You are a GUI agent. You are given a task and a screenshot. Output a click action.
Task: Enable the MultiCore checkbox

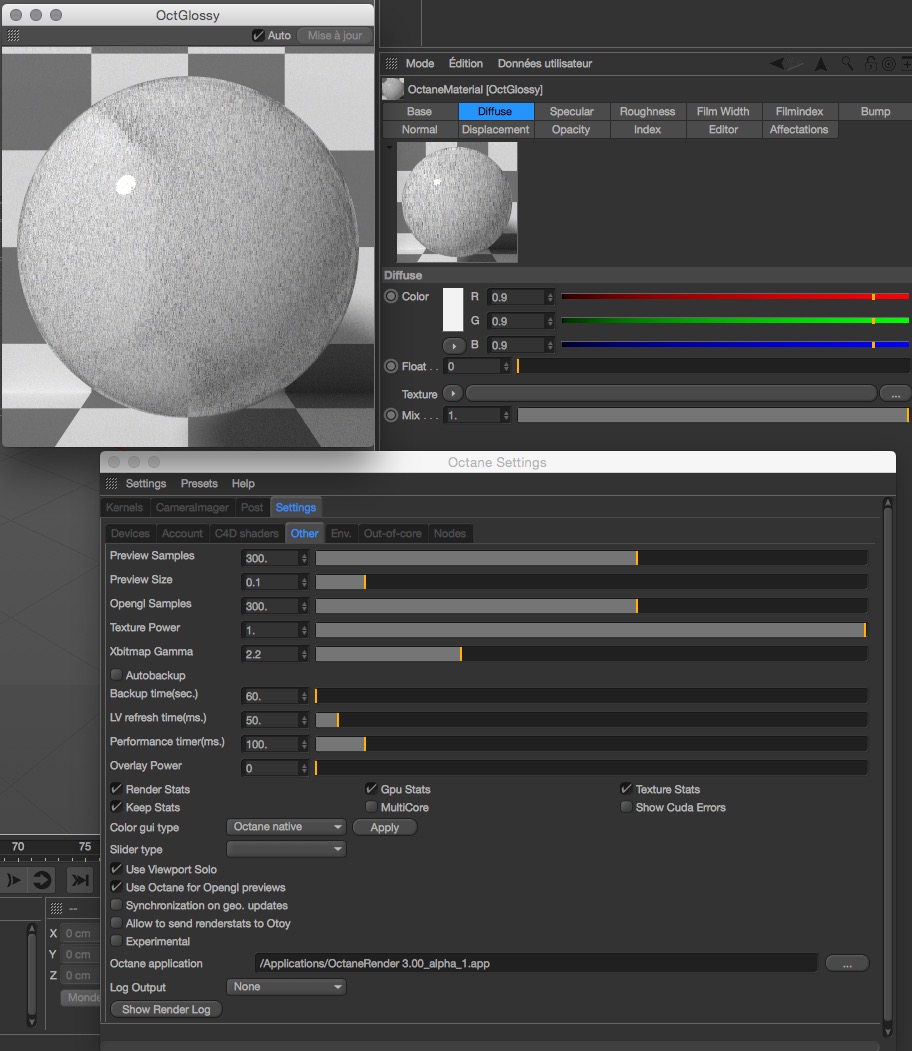371,807
